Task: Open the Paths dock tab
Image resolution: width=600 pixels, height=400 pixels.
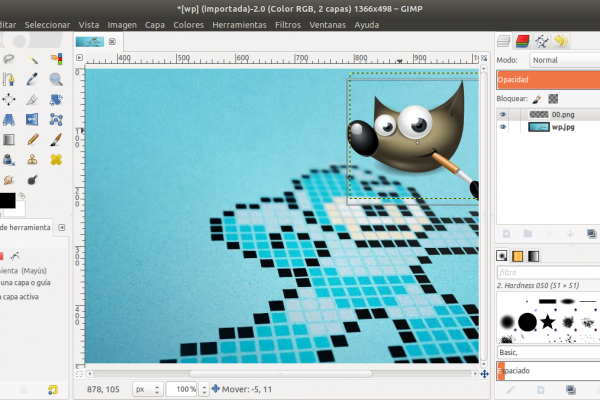Action: point(542,41)
